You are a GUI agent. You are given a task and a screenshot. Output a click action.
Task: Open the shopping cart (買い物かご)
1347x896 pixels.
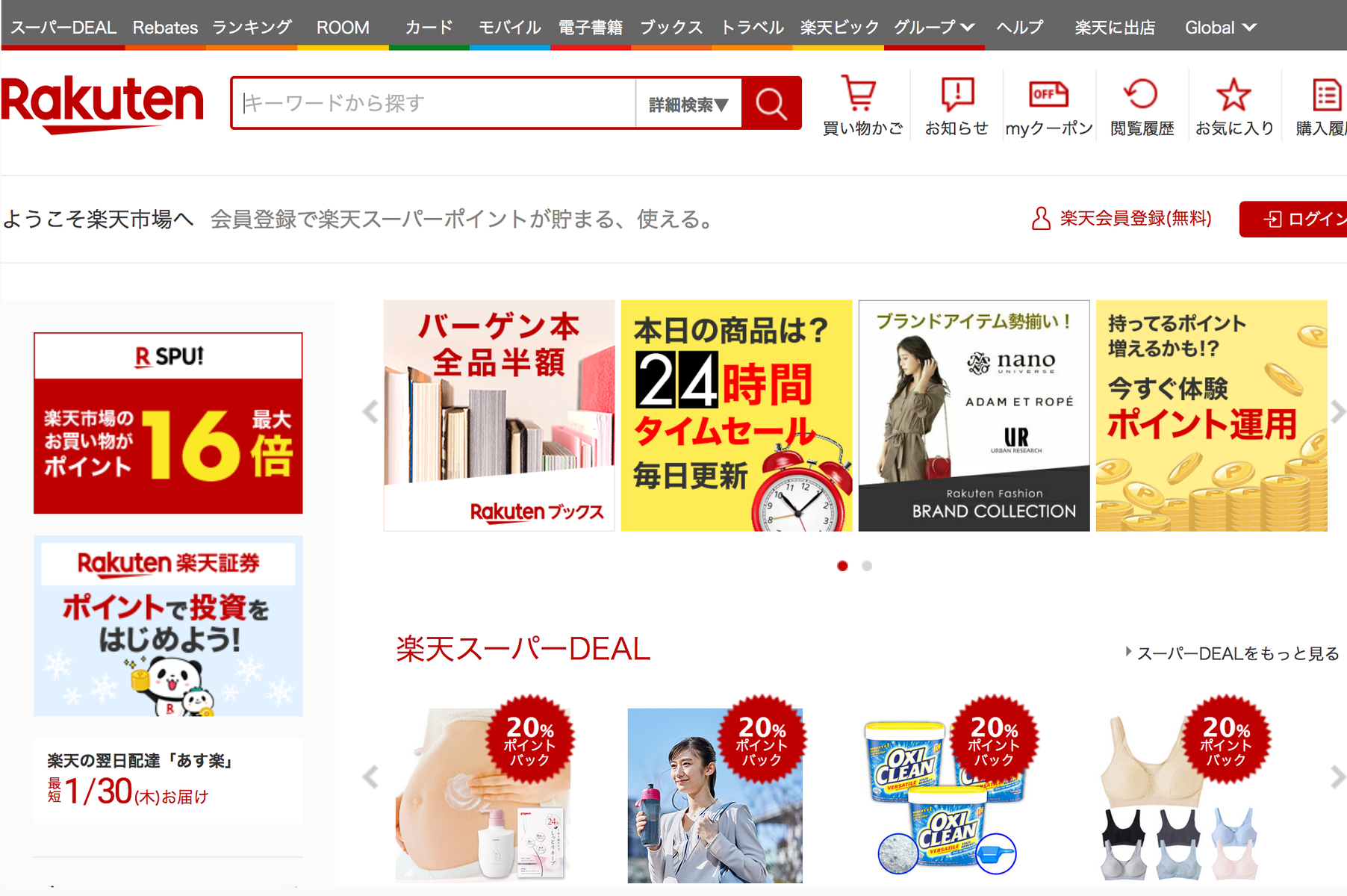click(862, 105)
